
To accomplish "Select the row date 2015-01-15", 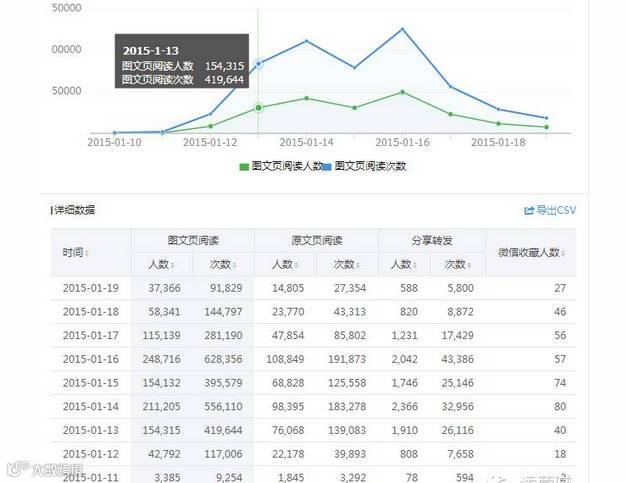I will pos(91,383).
